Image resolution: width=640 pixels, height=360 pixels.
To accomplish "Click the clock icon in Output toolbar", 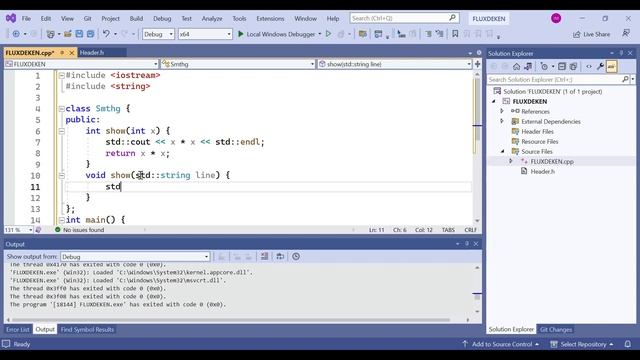I will click(296, 256).
